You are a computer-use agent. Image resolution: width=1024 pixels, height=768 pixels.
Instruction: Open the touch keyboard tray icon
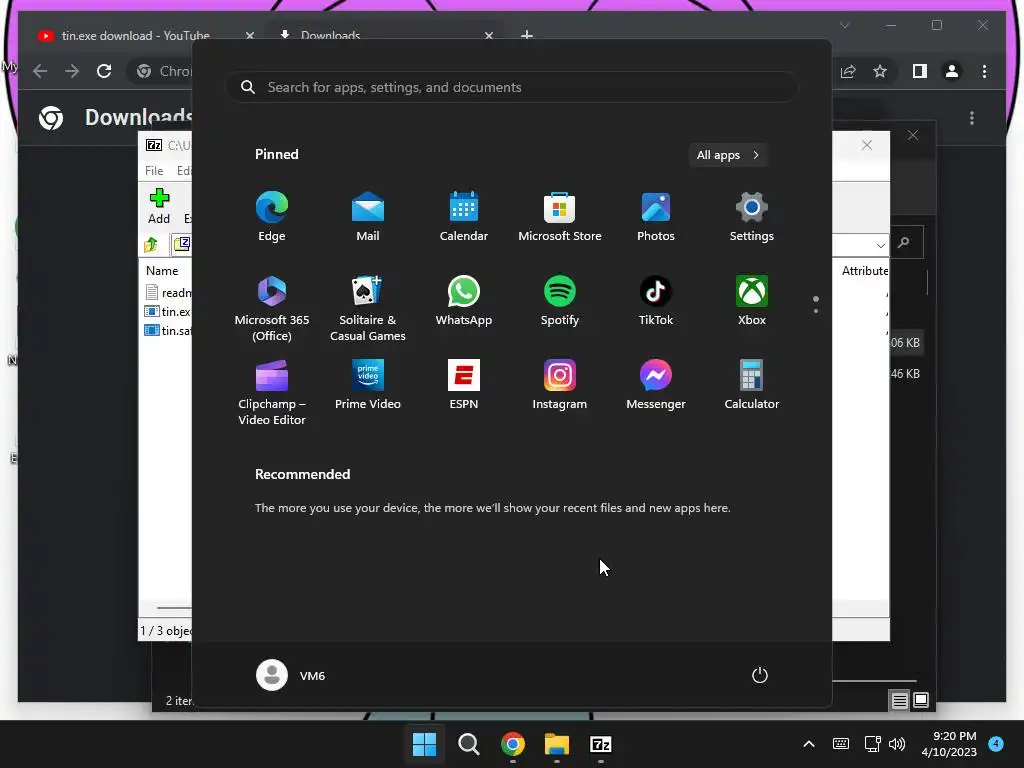pos(841,744)
